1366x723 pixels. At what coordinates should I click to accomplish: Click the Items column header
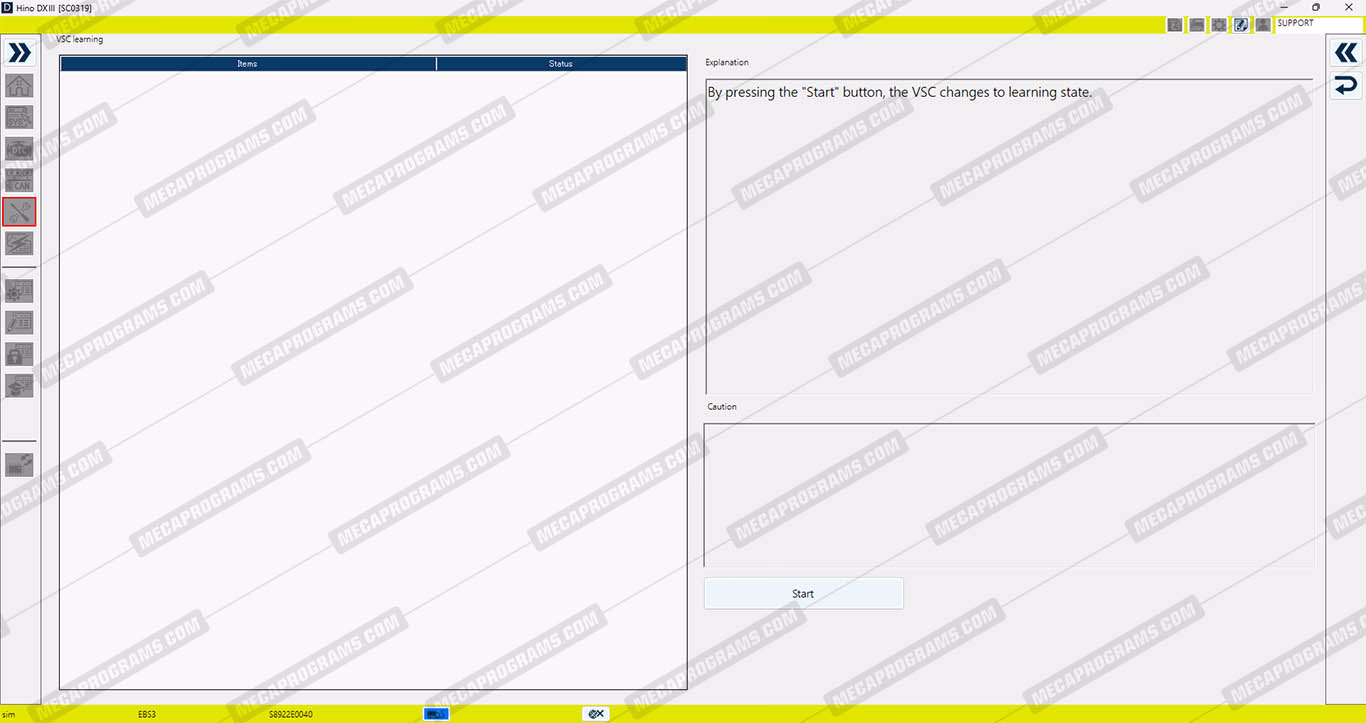247,64
